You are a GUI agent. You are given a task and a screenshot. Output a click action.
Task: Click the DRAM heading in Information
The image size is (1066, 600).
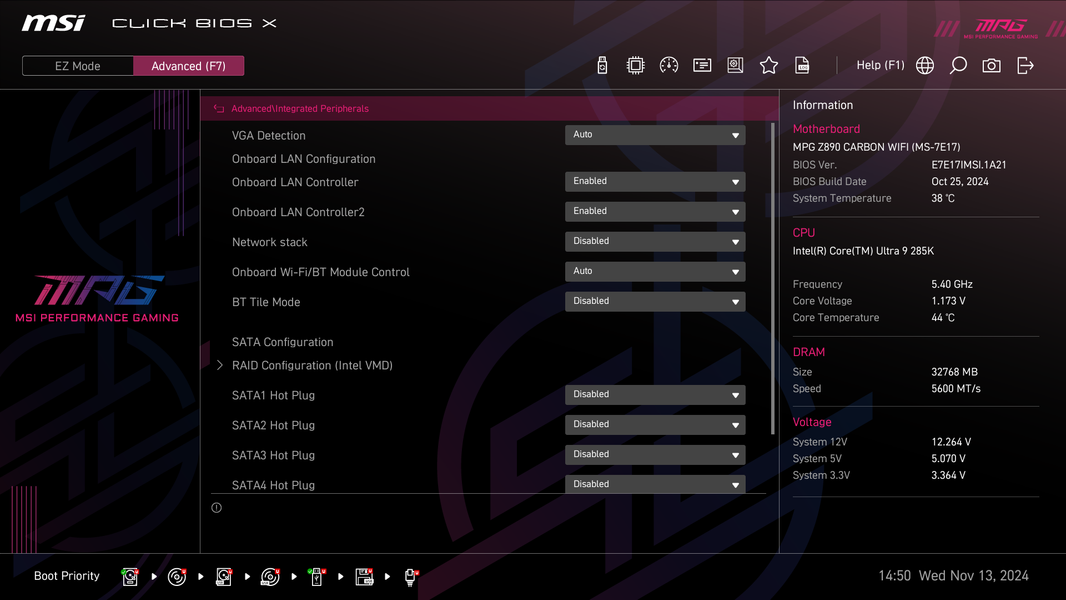[808, 352]
